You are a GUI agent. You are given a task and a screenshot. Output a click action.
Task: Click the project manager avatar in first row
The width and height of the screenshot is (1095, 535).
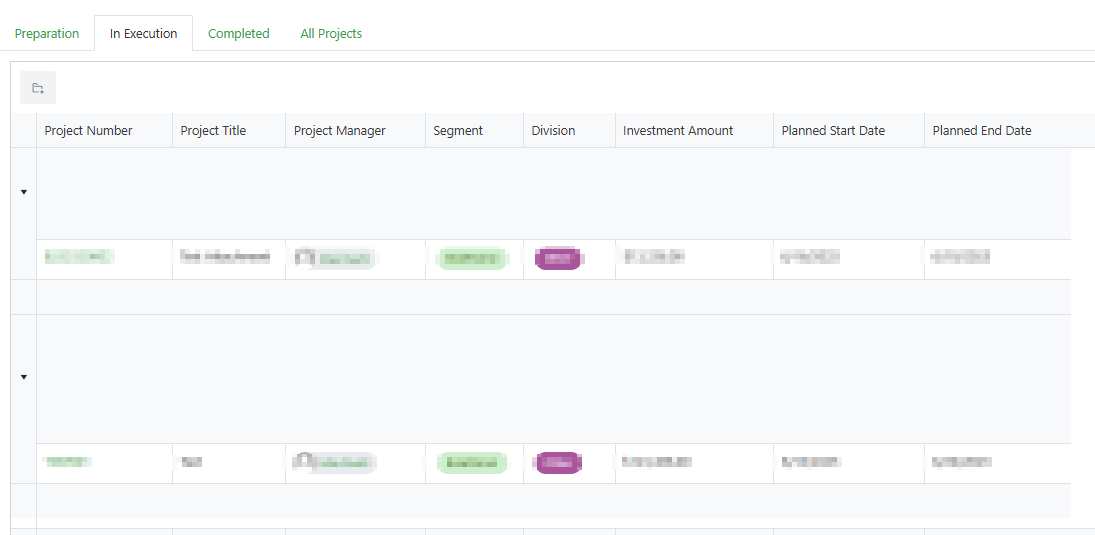click(x=304, y=258)
